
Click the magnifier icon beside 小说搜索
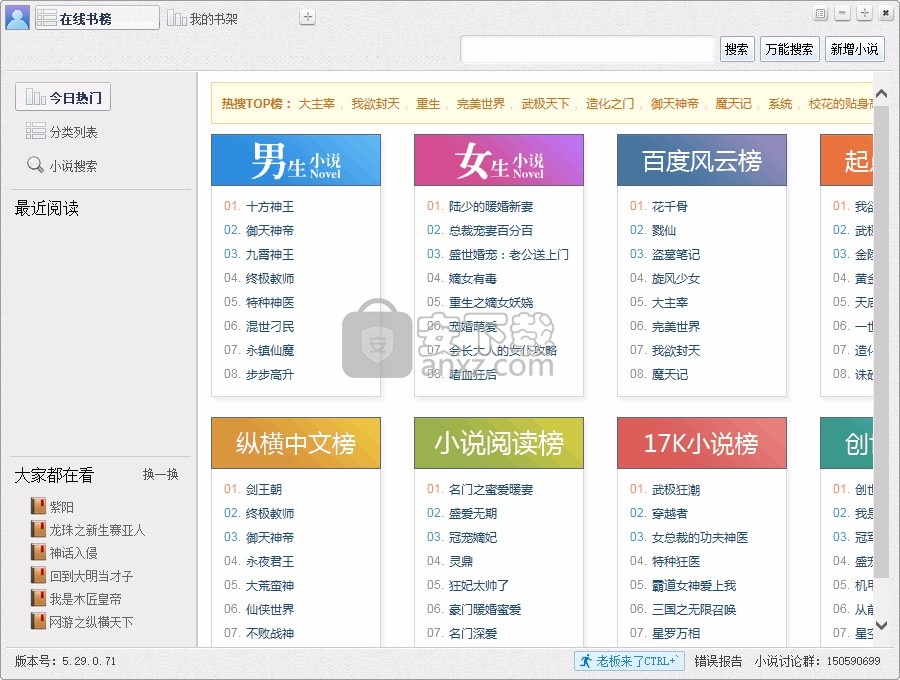pyautogui.click(x=35, y=165)
